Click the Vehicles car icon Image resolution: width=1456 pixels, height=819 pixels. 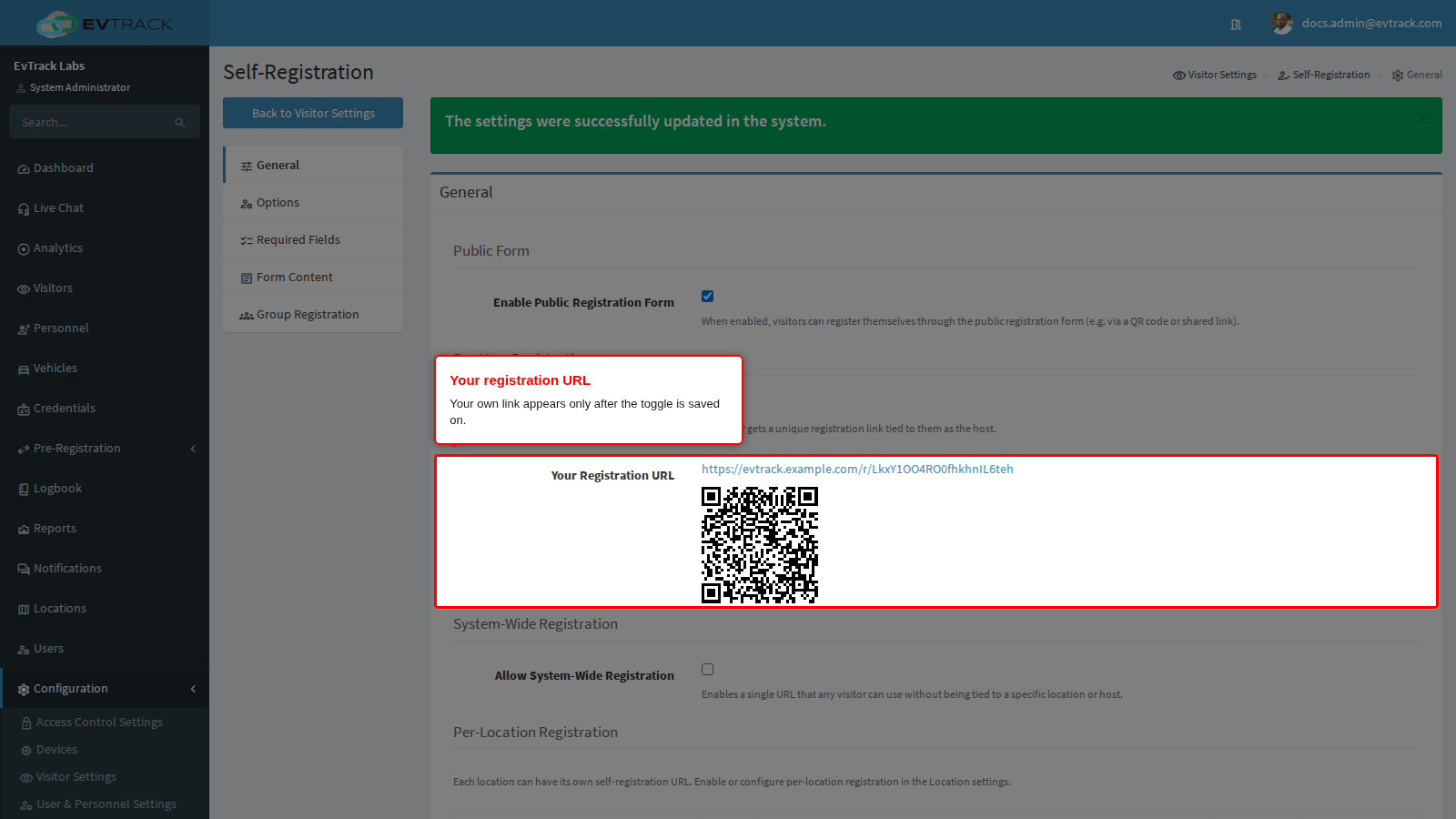[x=24, y=369]
